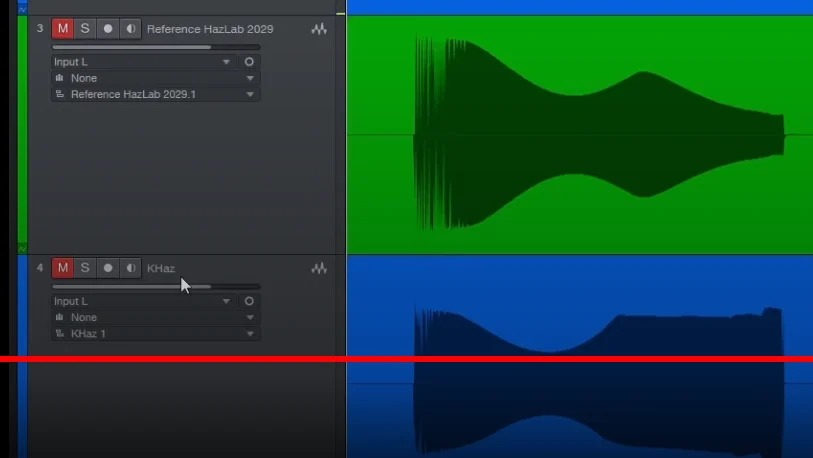Unmute the Reference HazLab 2029 track
This screenshot has width=813, height=458.
[62, 29]
